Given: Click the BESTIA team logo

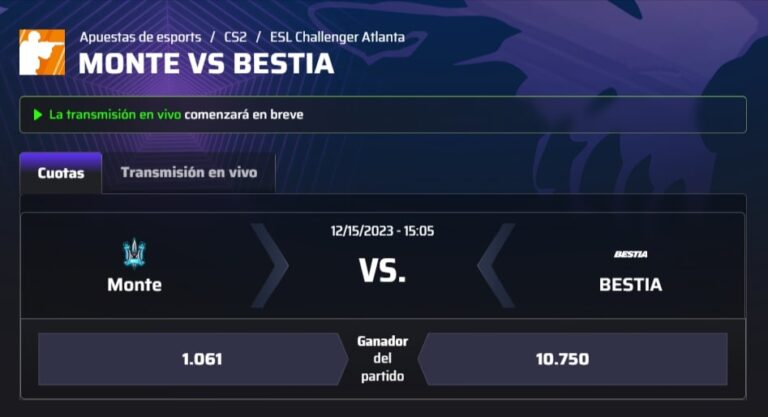Looking at the screenshot, I should tap(630, 254).
